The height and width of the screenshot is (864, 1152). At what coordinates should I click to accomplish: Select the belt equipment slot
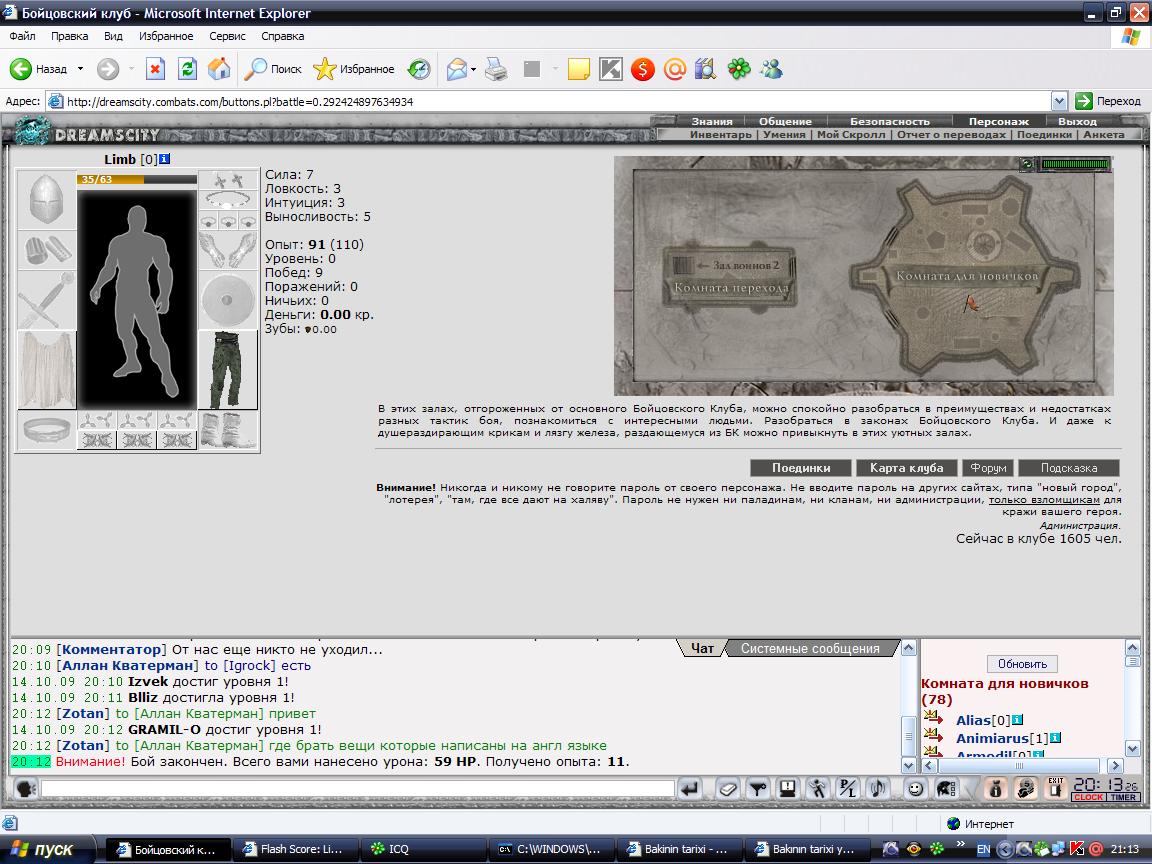[x=46, y=430]
